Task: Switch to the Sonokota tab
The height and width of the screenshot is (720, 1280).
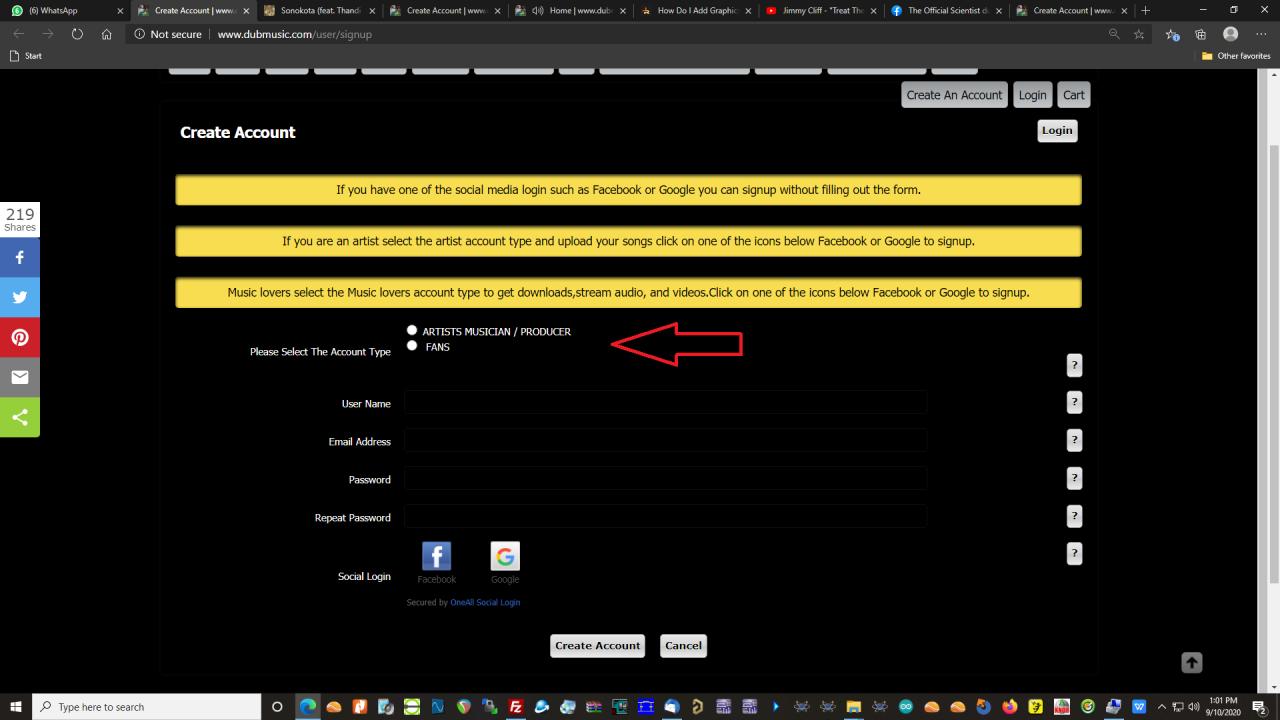Action: [x=318, y=11]
